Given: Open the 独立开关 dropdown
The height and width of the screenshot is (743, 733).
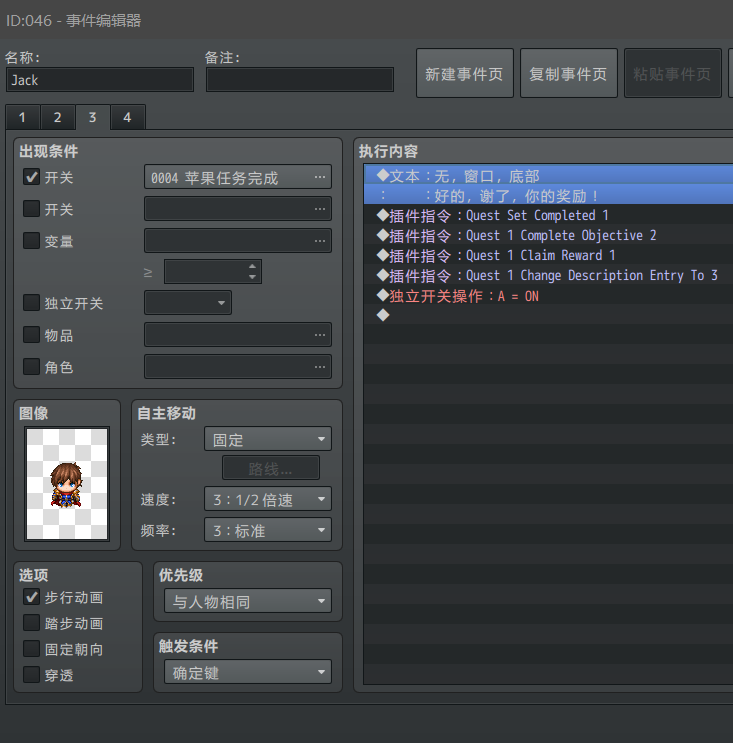Looking at the screenshot, I should [188, 303].
